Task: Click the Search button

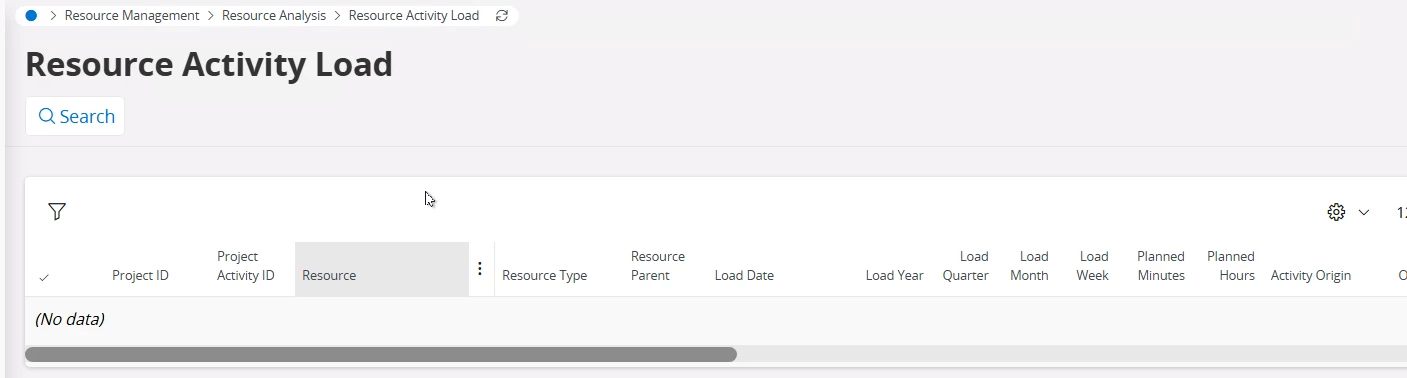Action: tap(75, 116)
